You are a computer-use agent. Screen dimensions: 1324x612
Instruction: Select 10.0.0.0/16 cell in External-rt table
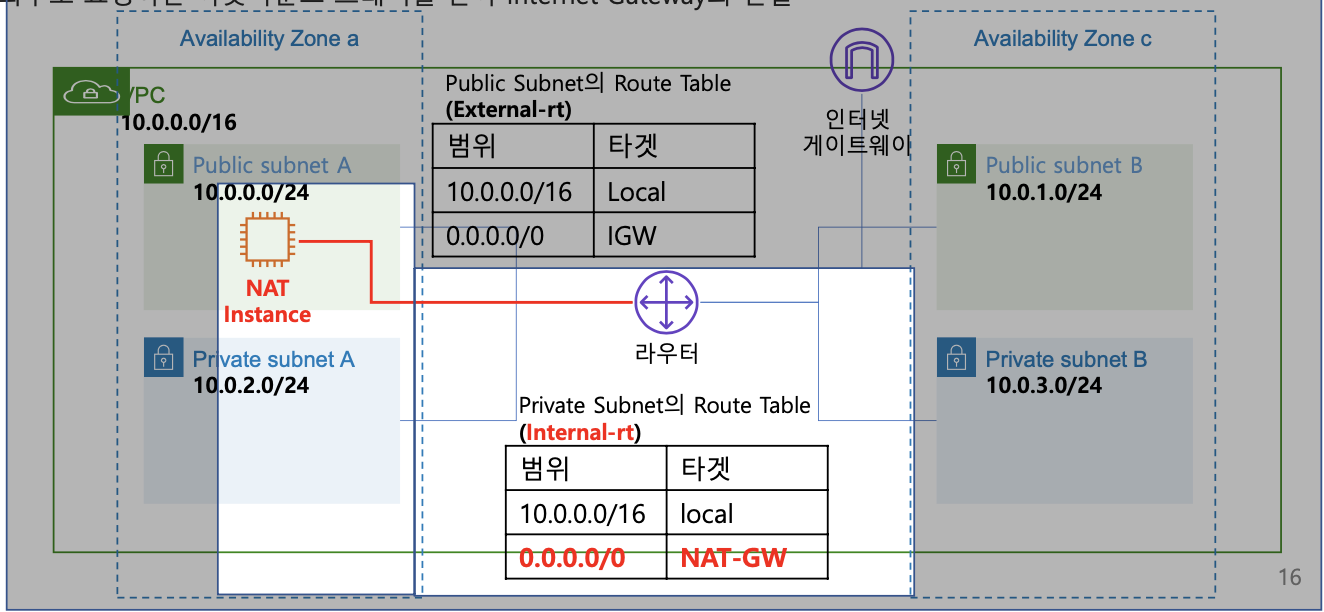pos(513,190)
